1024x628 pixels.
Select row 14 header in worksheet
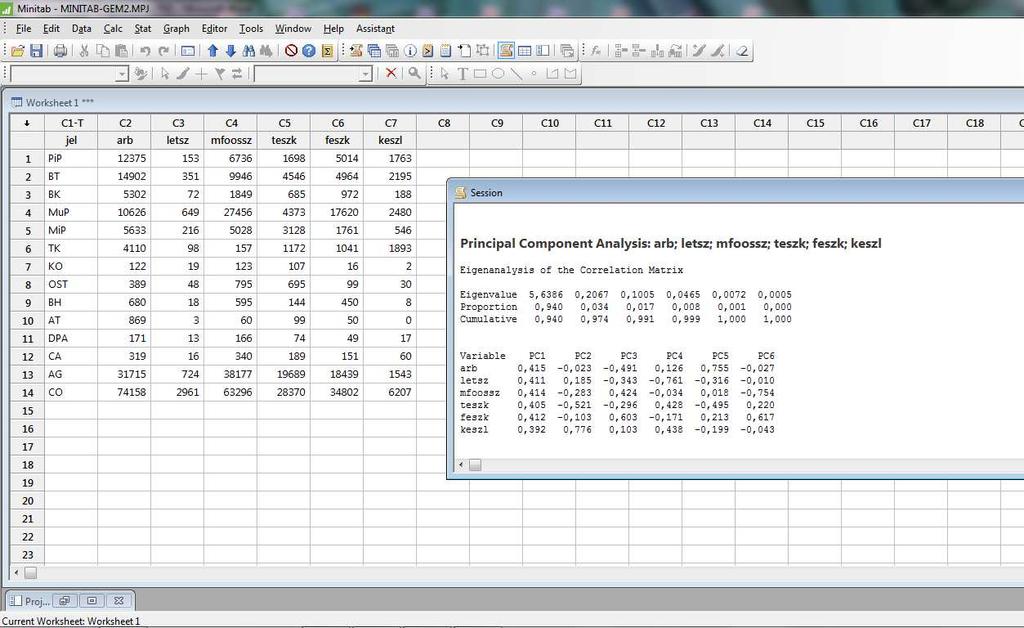pyautogui.click(x=27, y=392)
